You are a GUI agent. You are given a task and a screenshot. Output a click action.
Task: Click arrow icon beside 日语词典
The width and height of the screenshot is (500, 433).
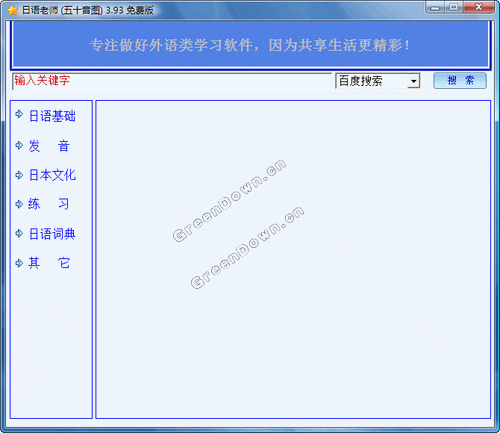point(19,233)
